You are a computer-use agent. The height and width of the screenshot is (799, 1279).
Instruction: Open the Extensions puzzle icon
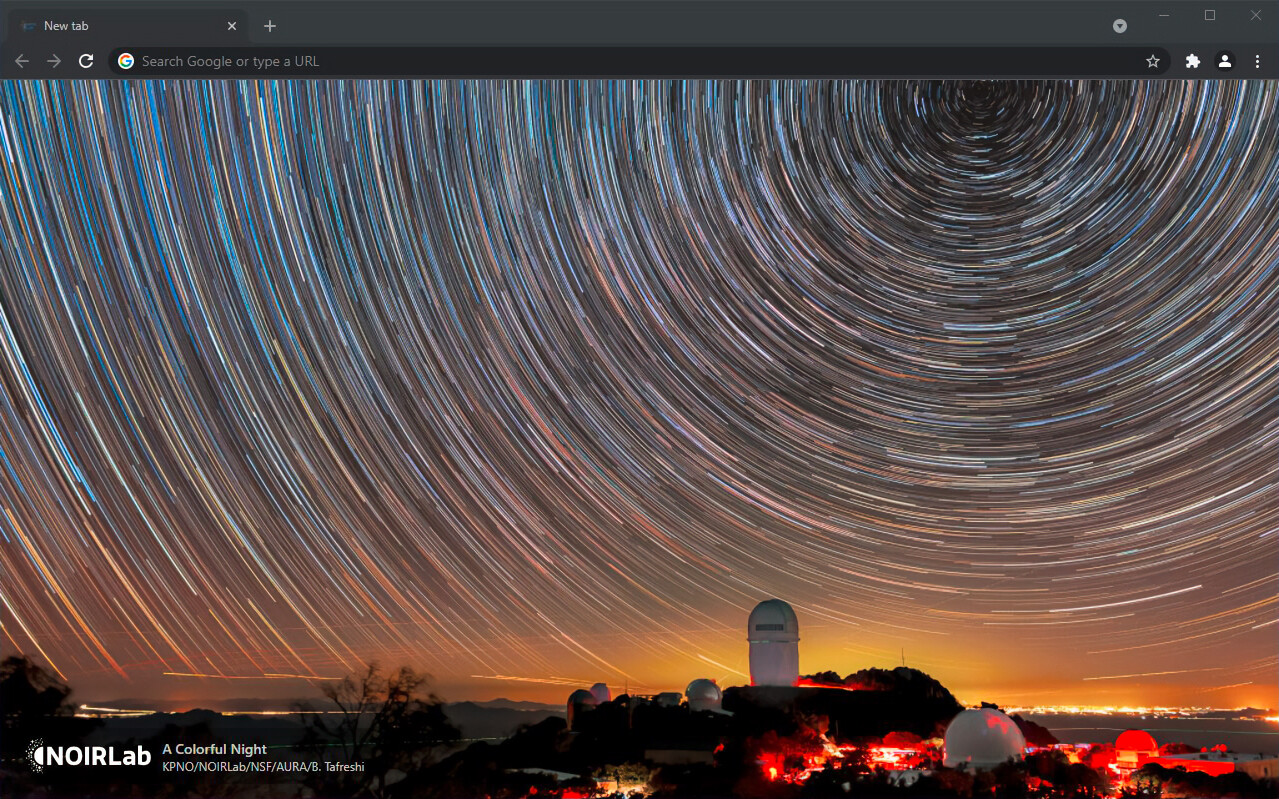[x=1192, y=61]
